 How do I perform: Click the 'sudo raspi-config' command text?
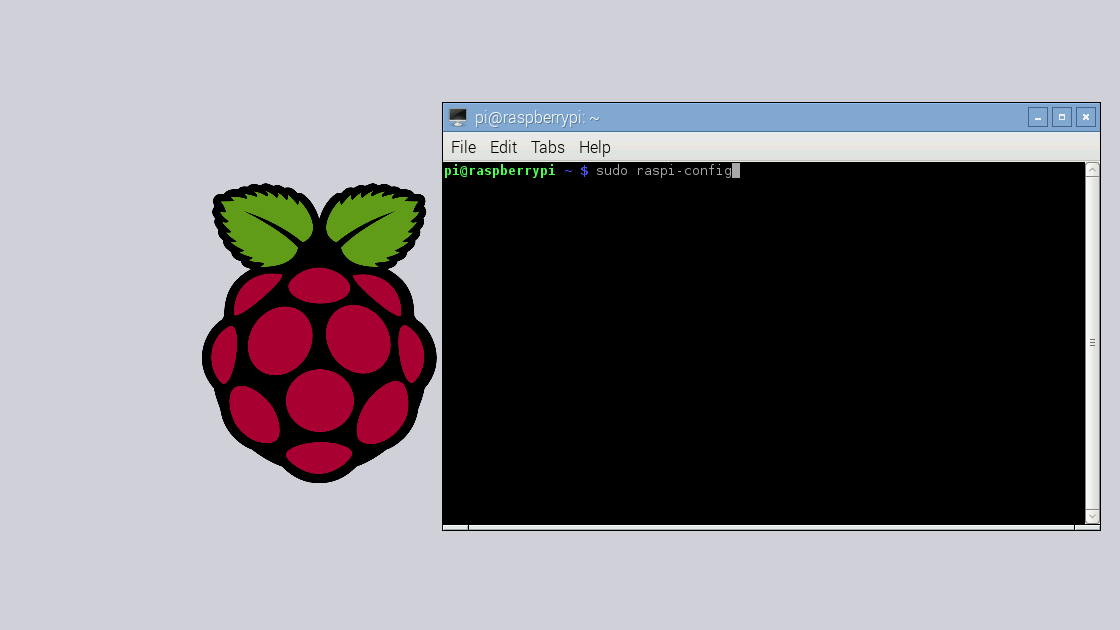tap(664, 171)
